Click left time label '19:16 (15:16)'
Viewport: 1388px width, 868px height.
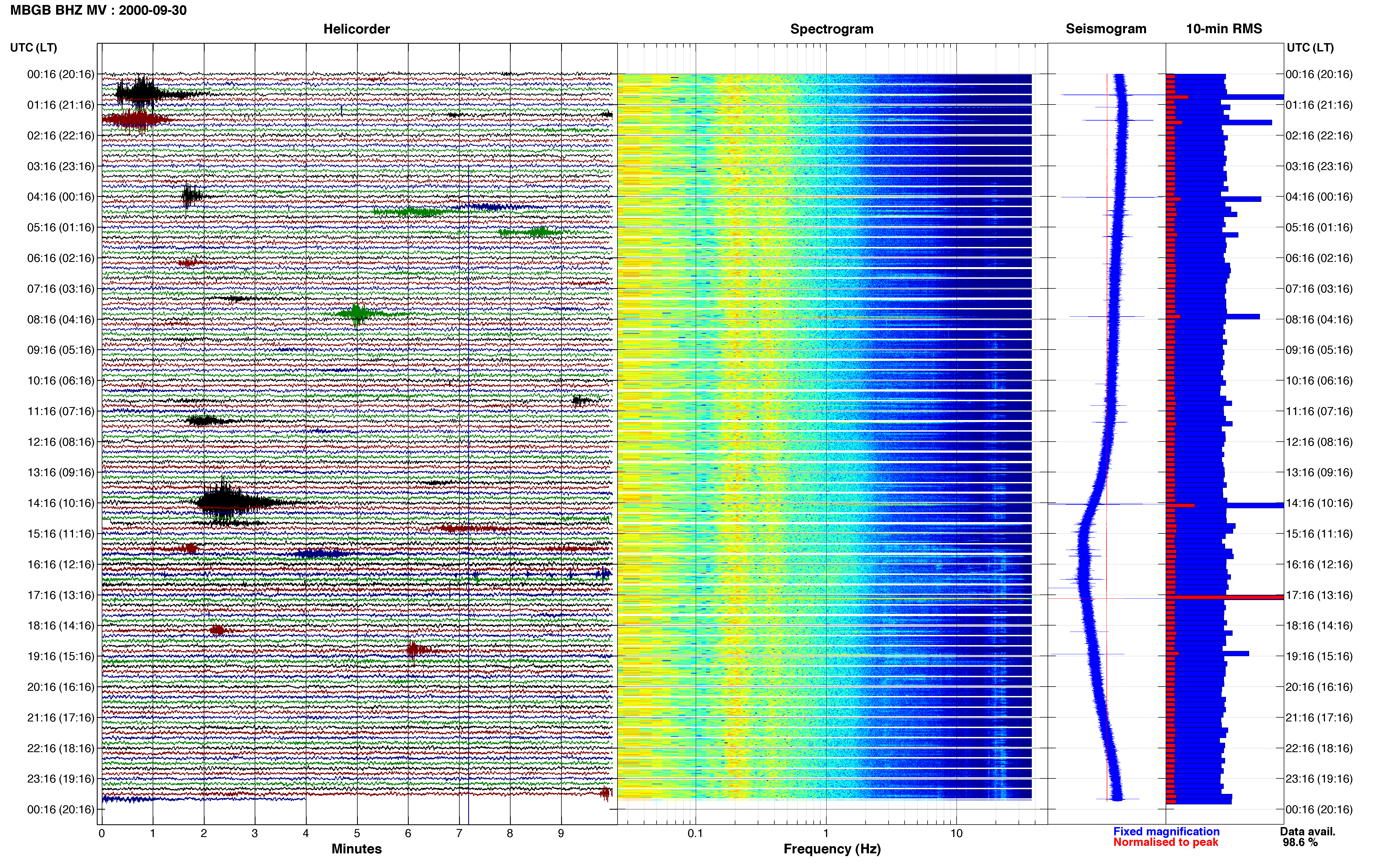(61, 656)
